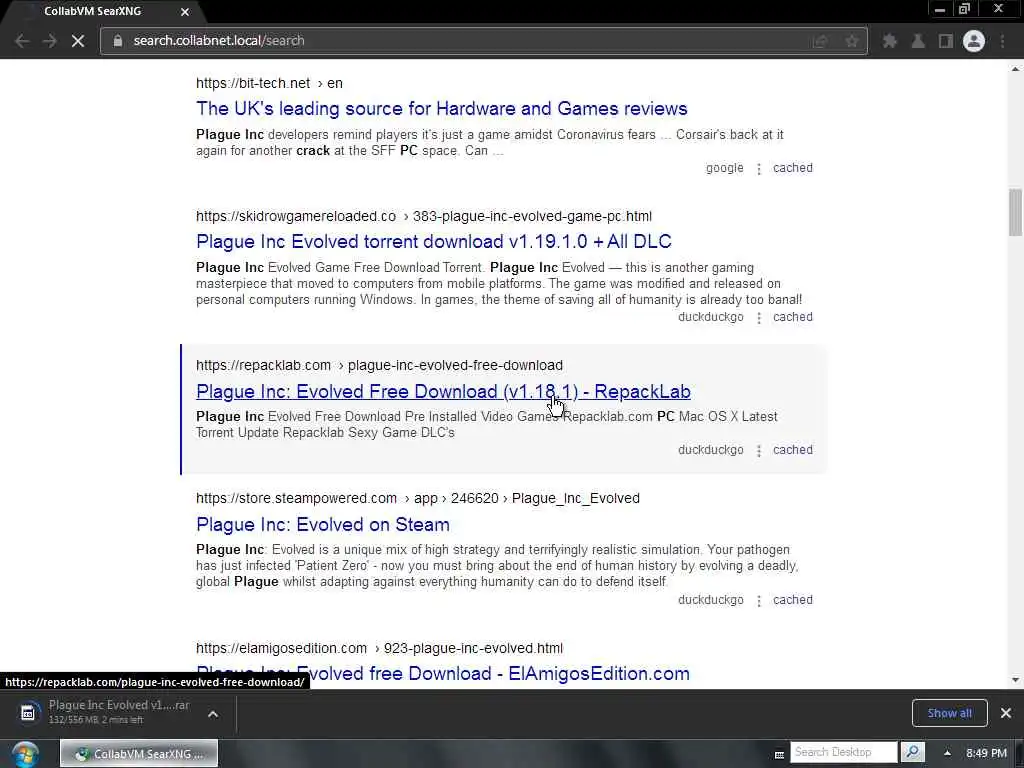Close the downloads bar
Screen dimensions: 1024x768
[1006, 713]
